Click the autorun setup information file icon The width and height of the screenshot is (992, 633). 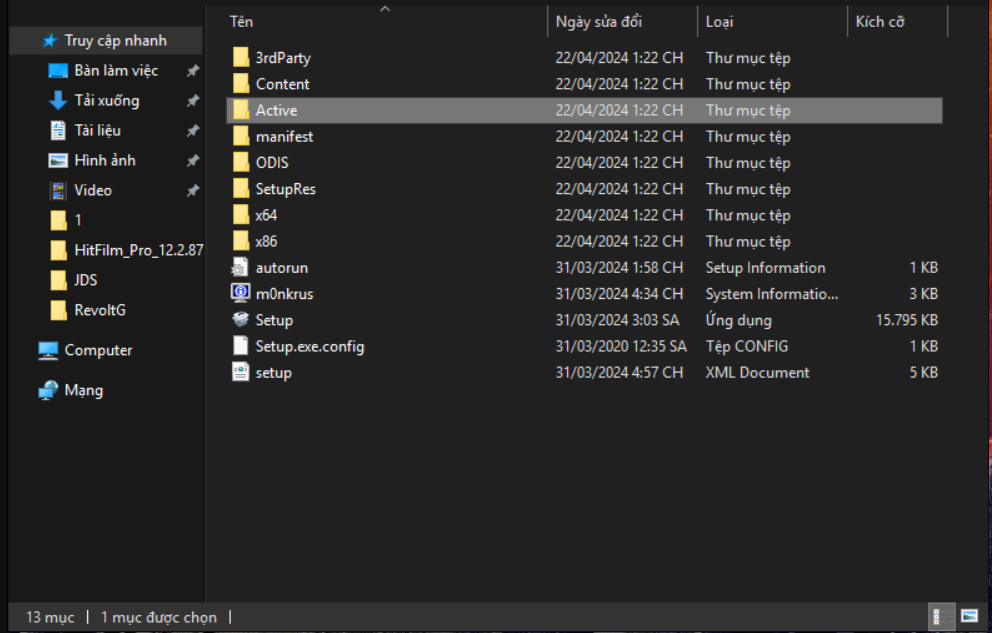click(x=240, y=268)
